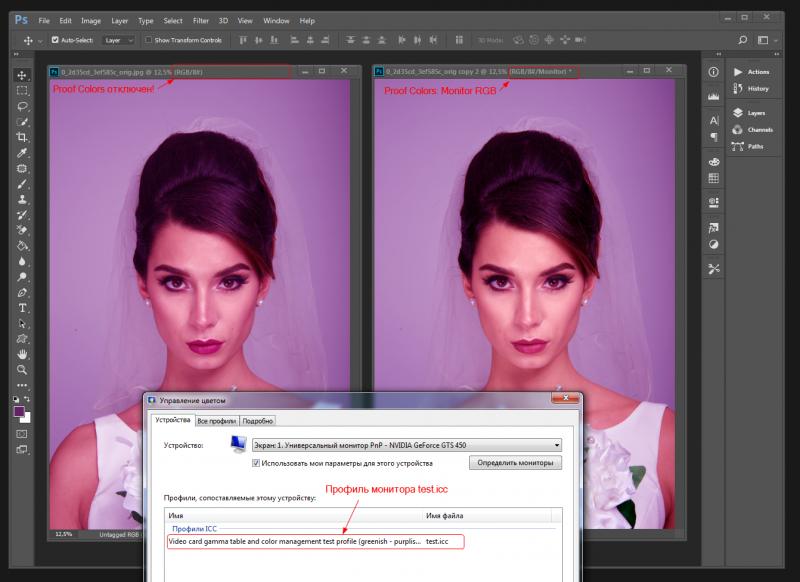Switch to the Подробно tab
The width and height of the screenshot is (800, 582).
[x=258, y=421]
